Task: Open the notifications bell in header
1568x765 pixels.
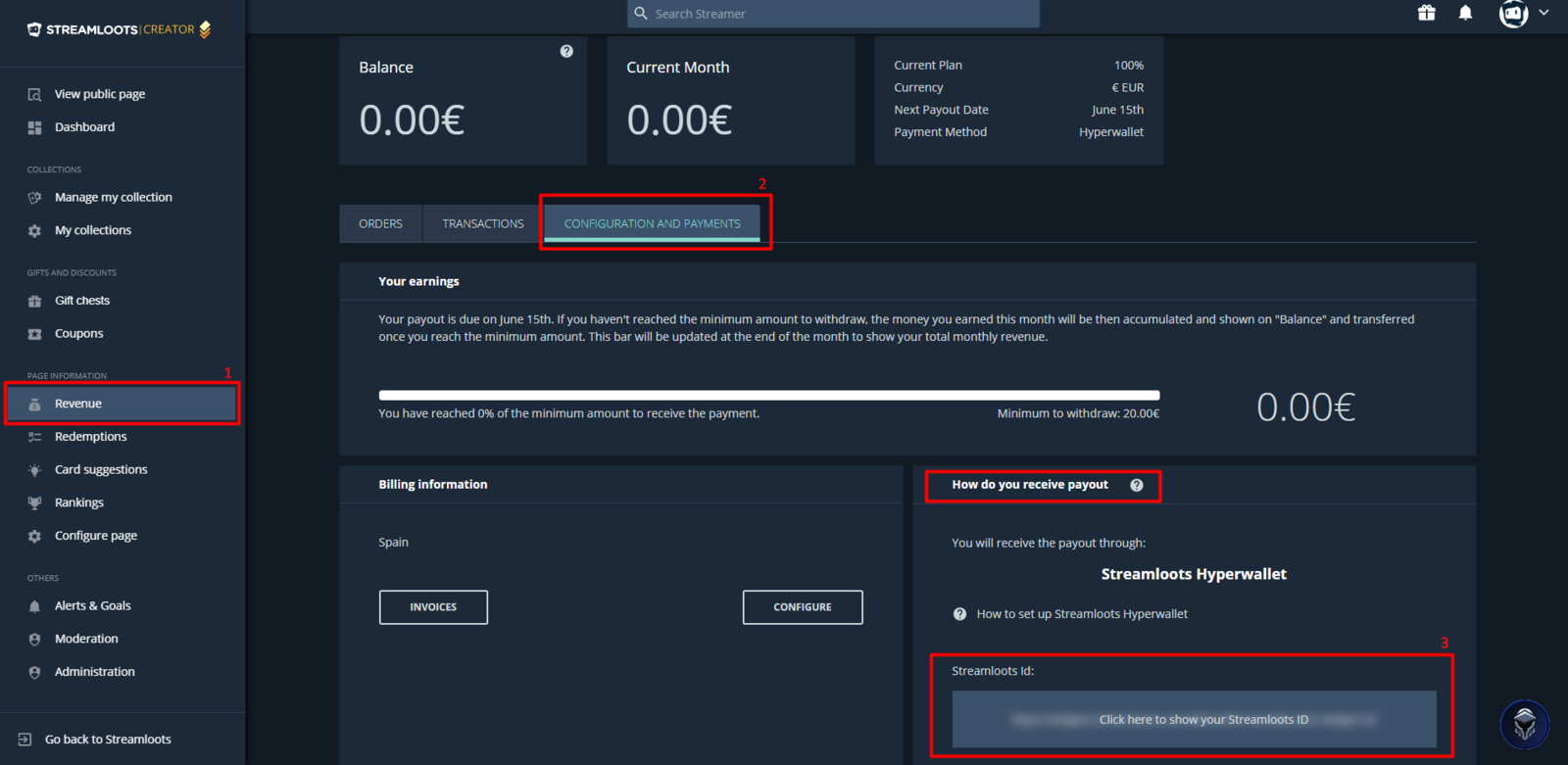Action: tap(1465, 13)
